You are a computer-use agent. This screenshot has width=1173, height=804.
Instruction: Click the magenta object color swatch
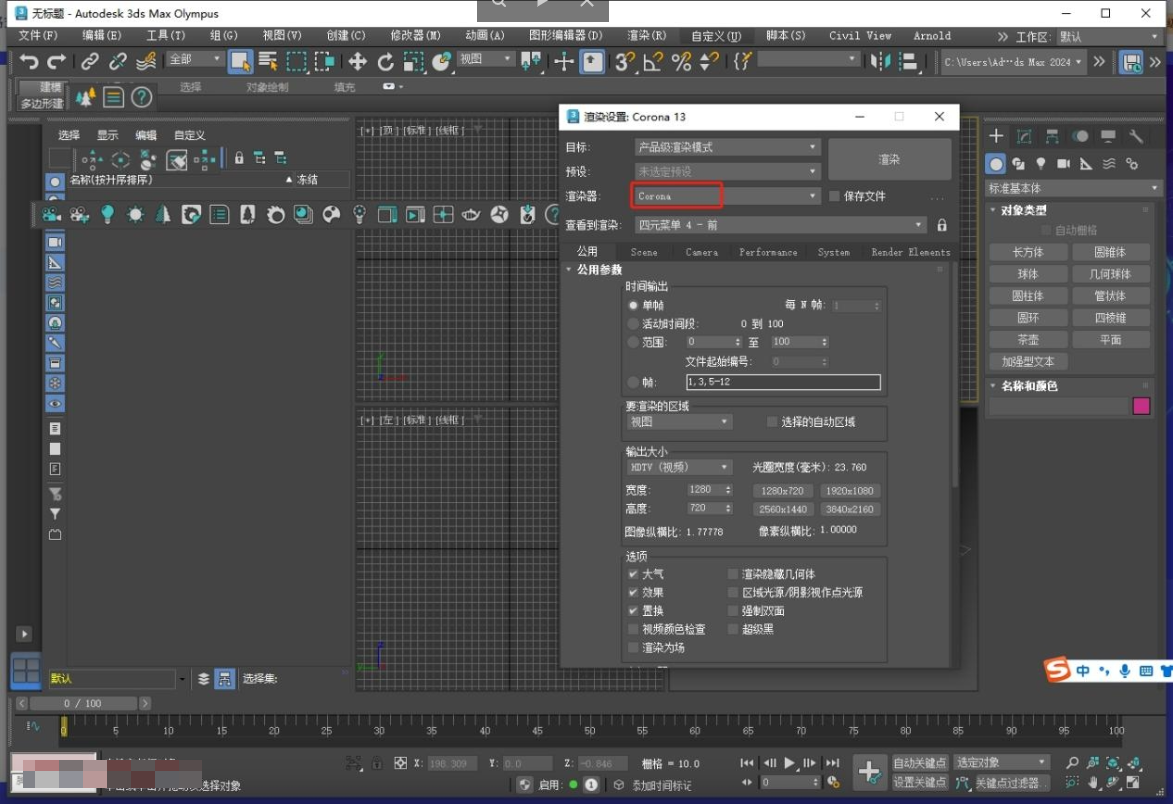1141,406
